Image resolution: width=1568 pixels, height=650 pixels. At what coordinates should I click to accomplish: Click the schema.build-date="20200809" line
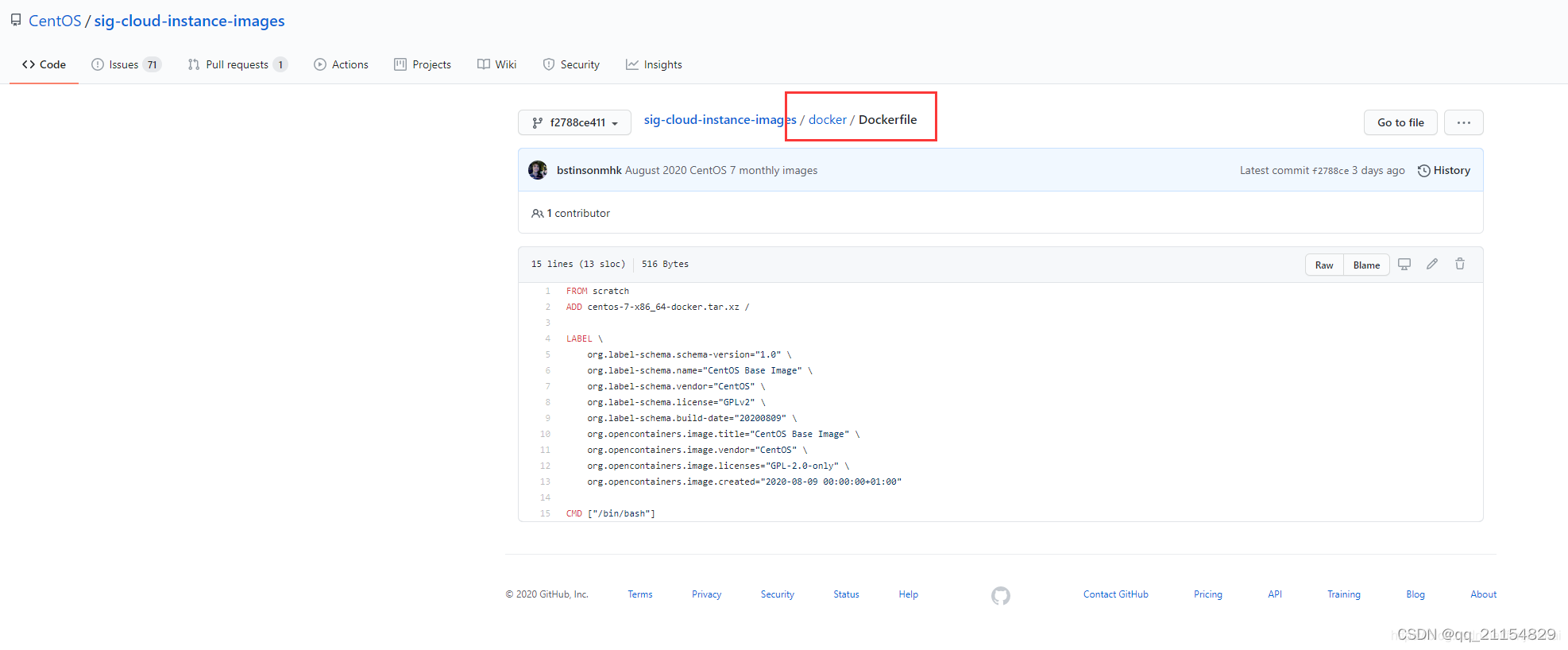[692, 418]
